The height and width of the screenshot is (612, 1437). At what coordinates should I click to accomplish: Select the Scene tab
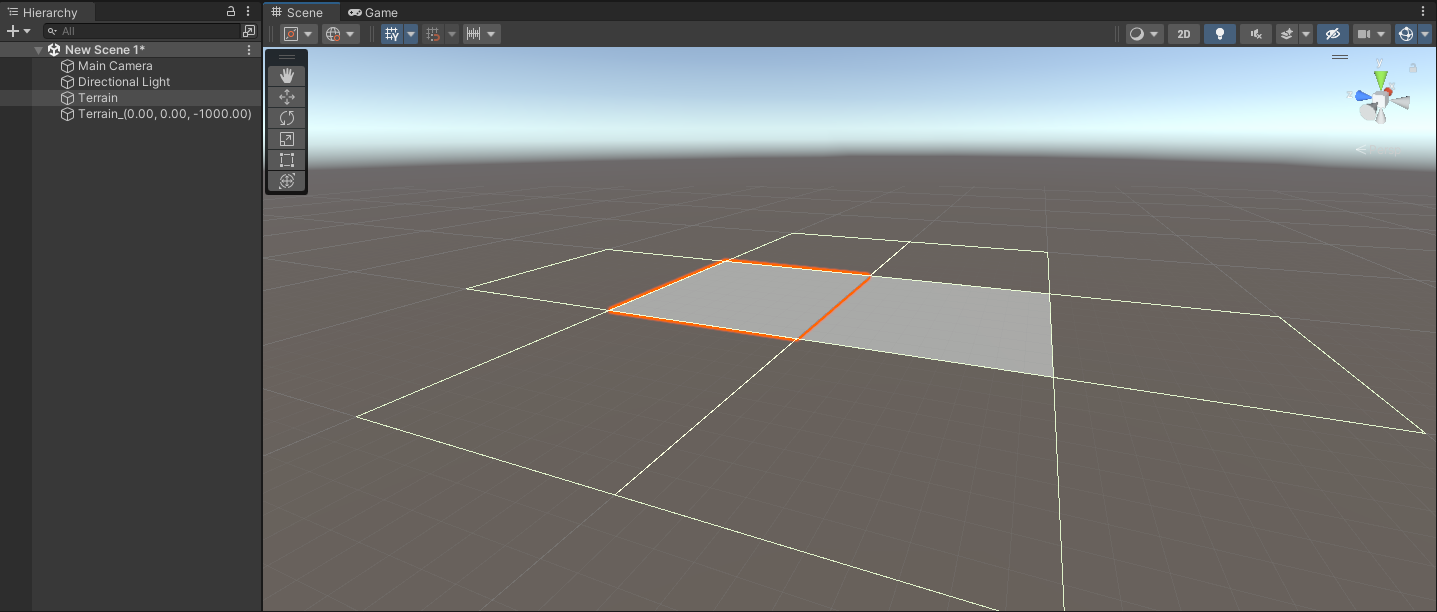coord(298,13)
